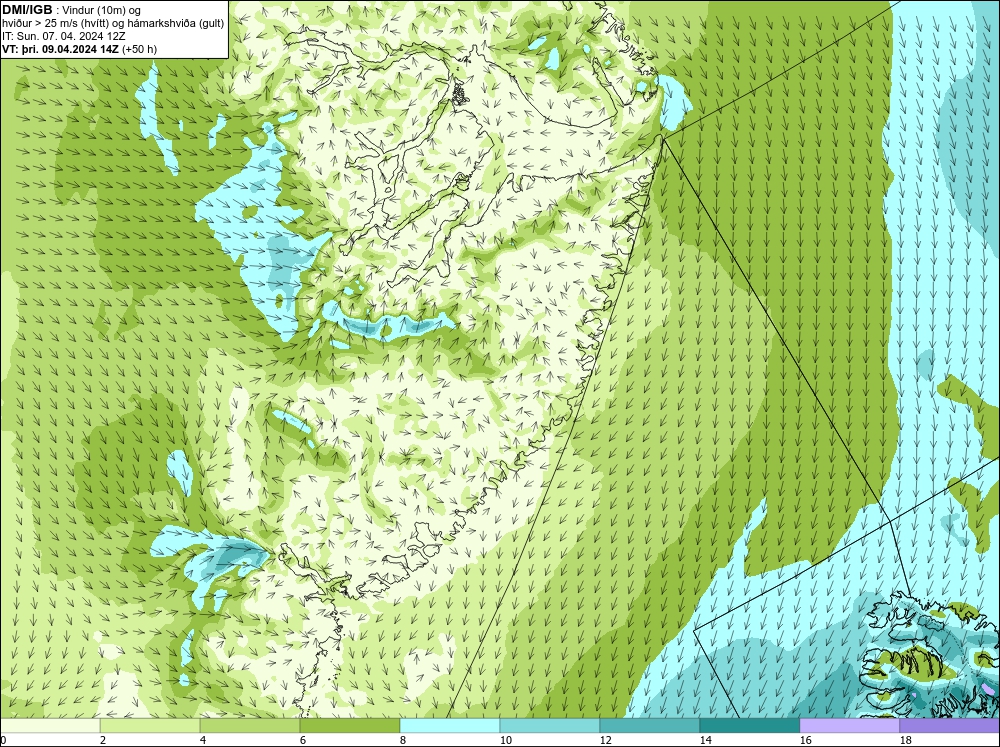The width and height of the screenshot is (1000, 747).
Task: Click the 8–10 m/s light cyan legend color
Action: pos(450,725)
